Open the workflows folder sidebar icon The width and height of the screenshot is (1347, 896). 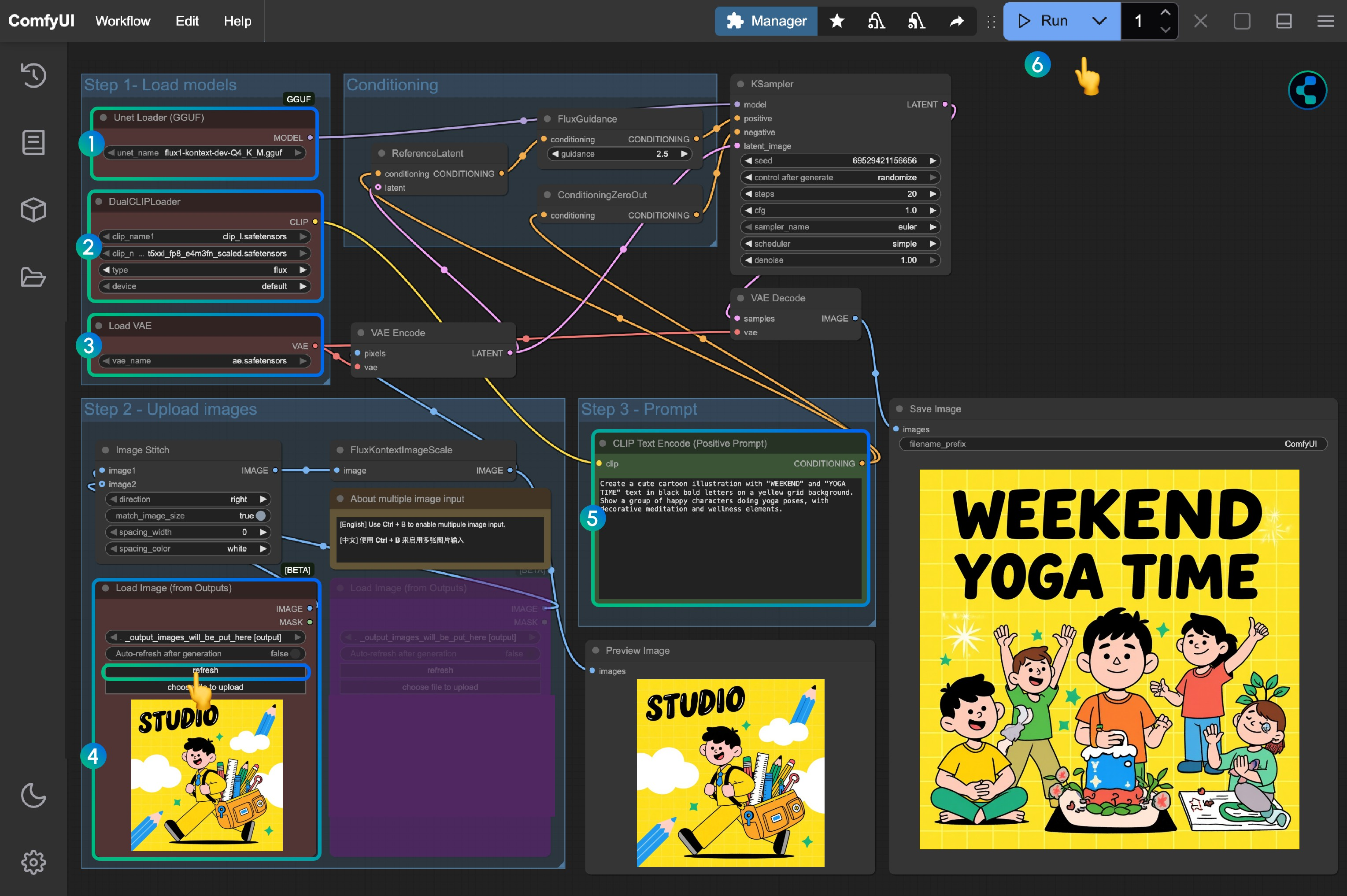[x=33, y=277]
